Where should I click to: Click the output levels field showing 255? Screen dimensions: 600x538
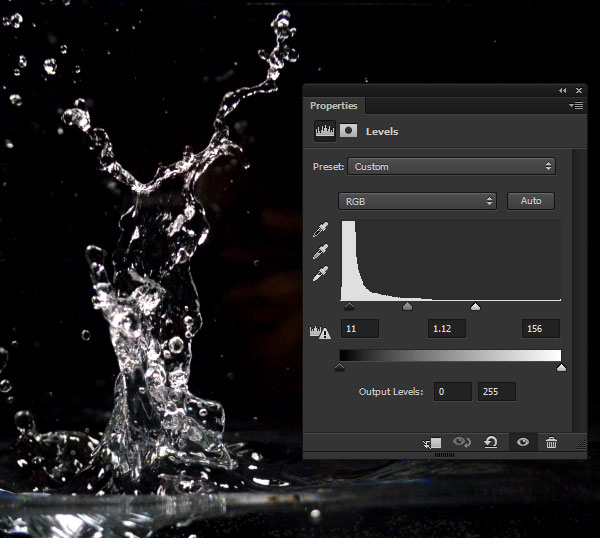tap(497, 392)
